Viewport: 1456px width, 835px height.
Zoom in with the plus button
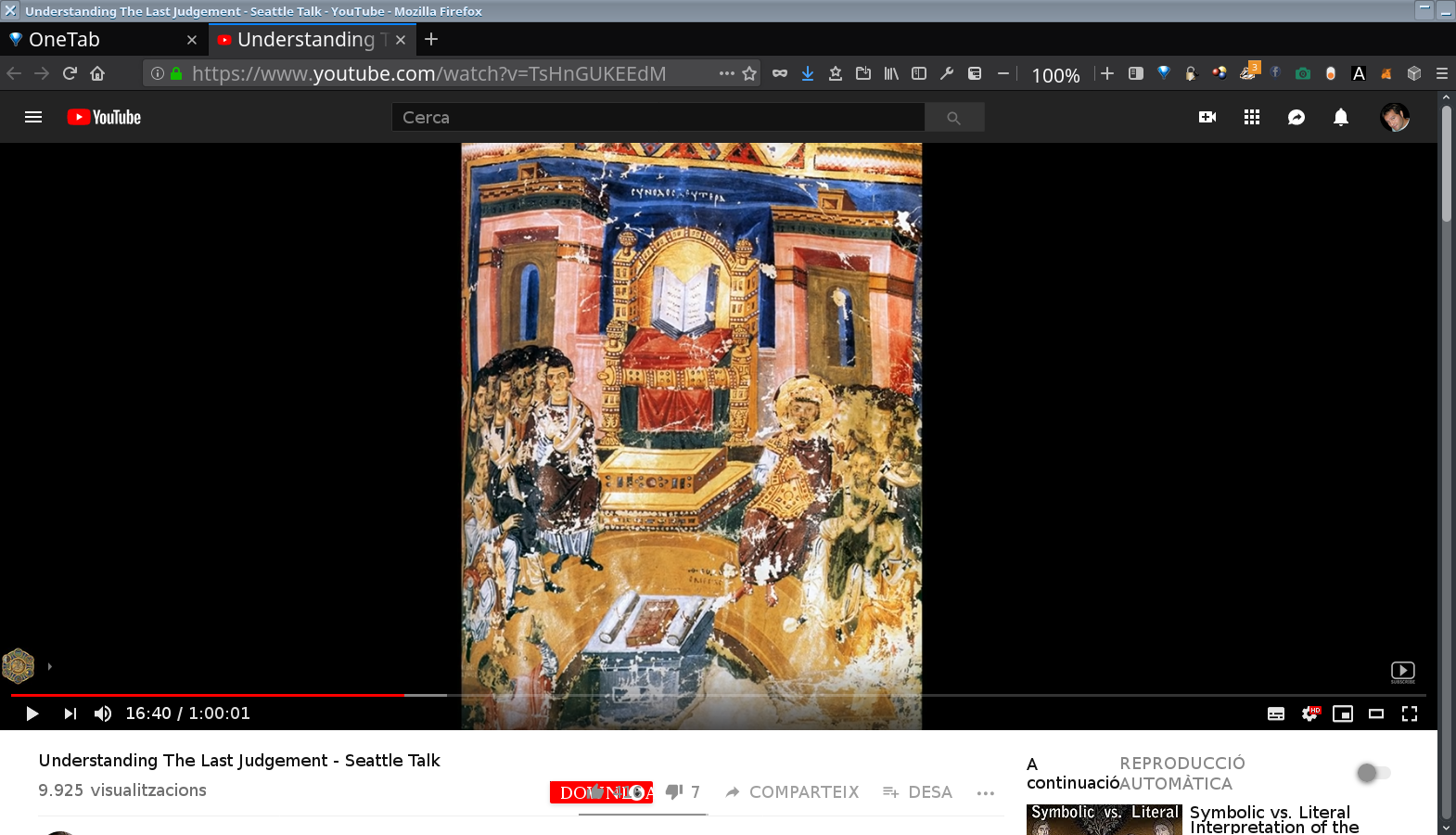click(x=1107, y=73)
